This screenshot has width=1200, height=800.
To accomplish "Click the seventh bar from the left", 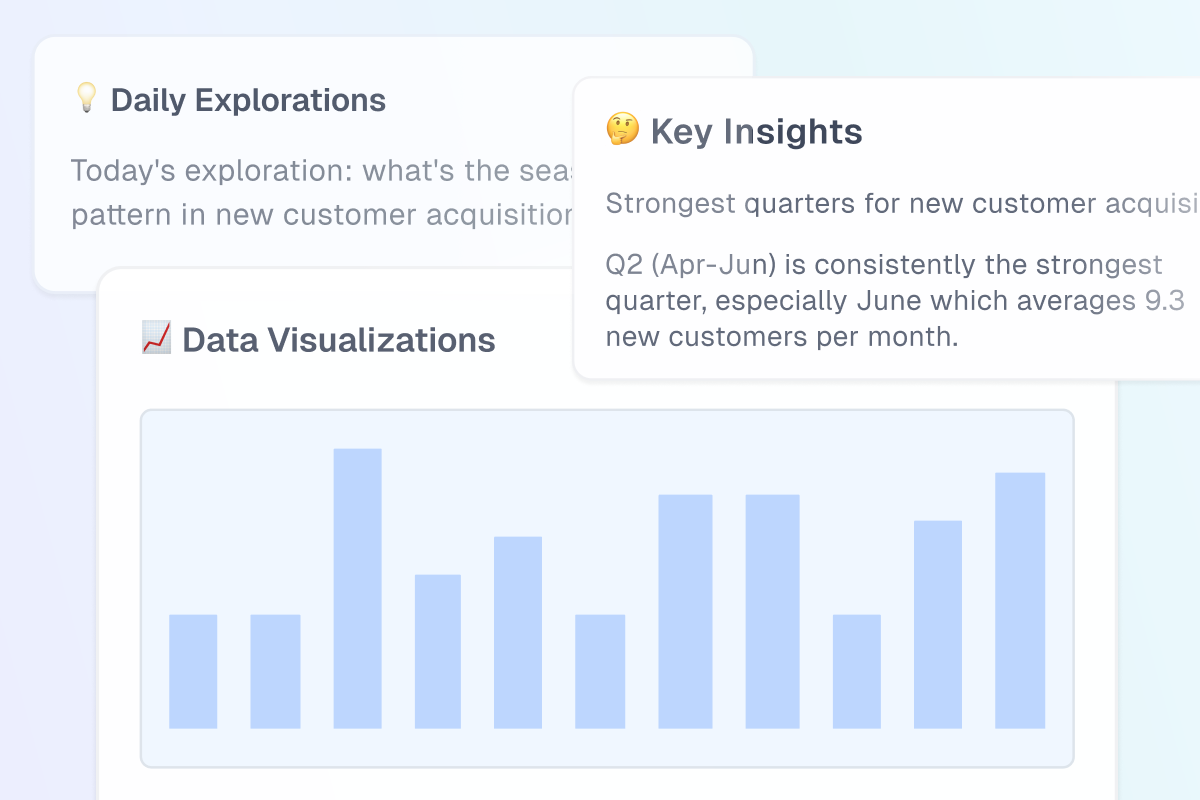I will (x=685, y=611).
